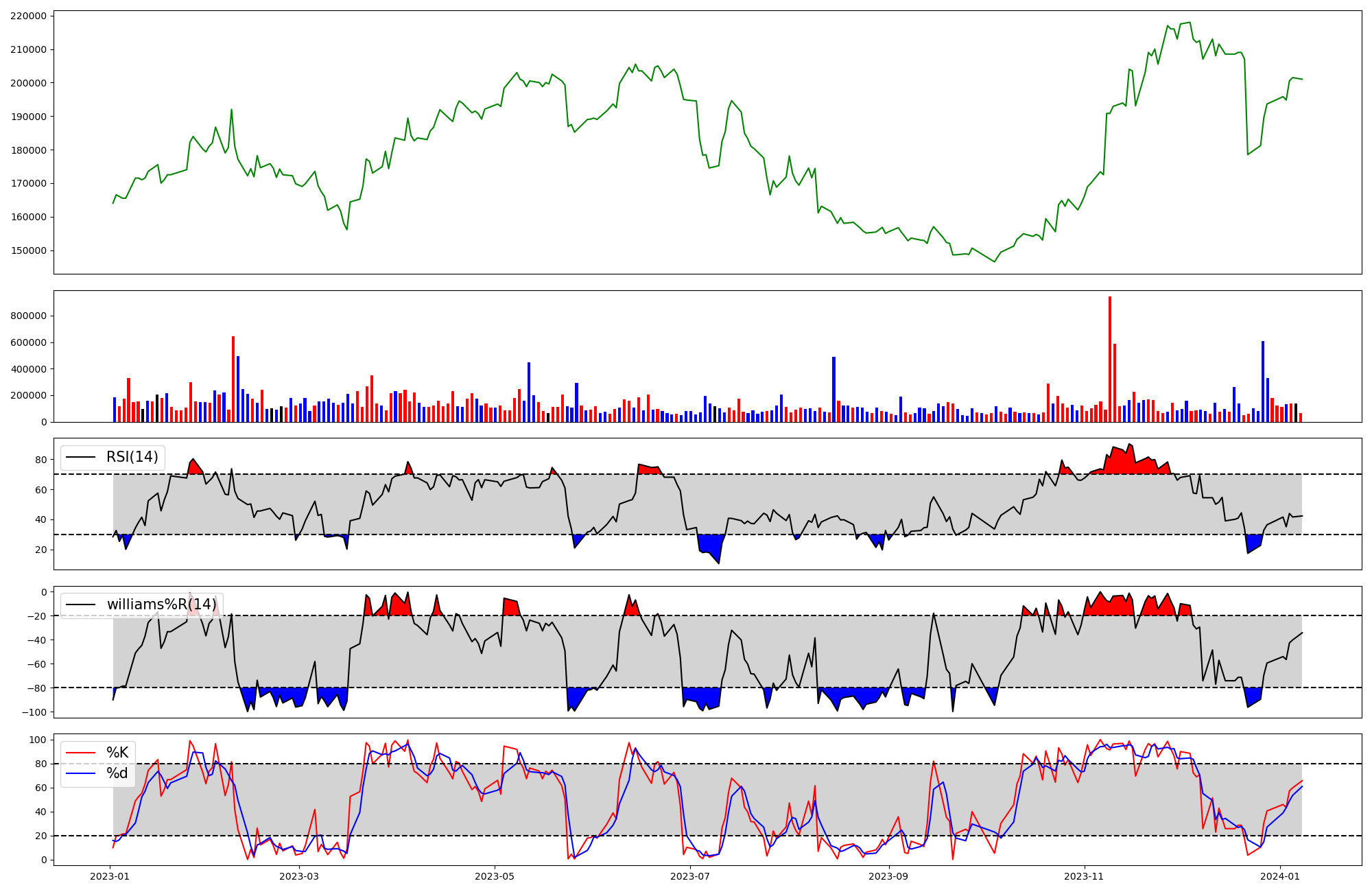Screen dimensions: 1372x892
Task: Click the 800000 volume axis label
Action: [28, 316]
